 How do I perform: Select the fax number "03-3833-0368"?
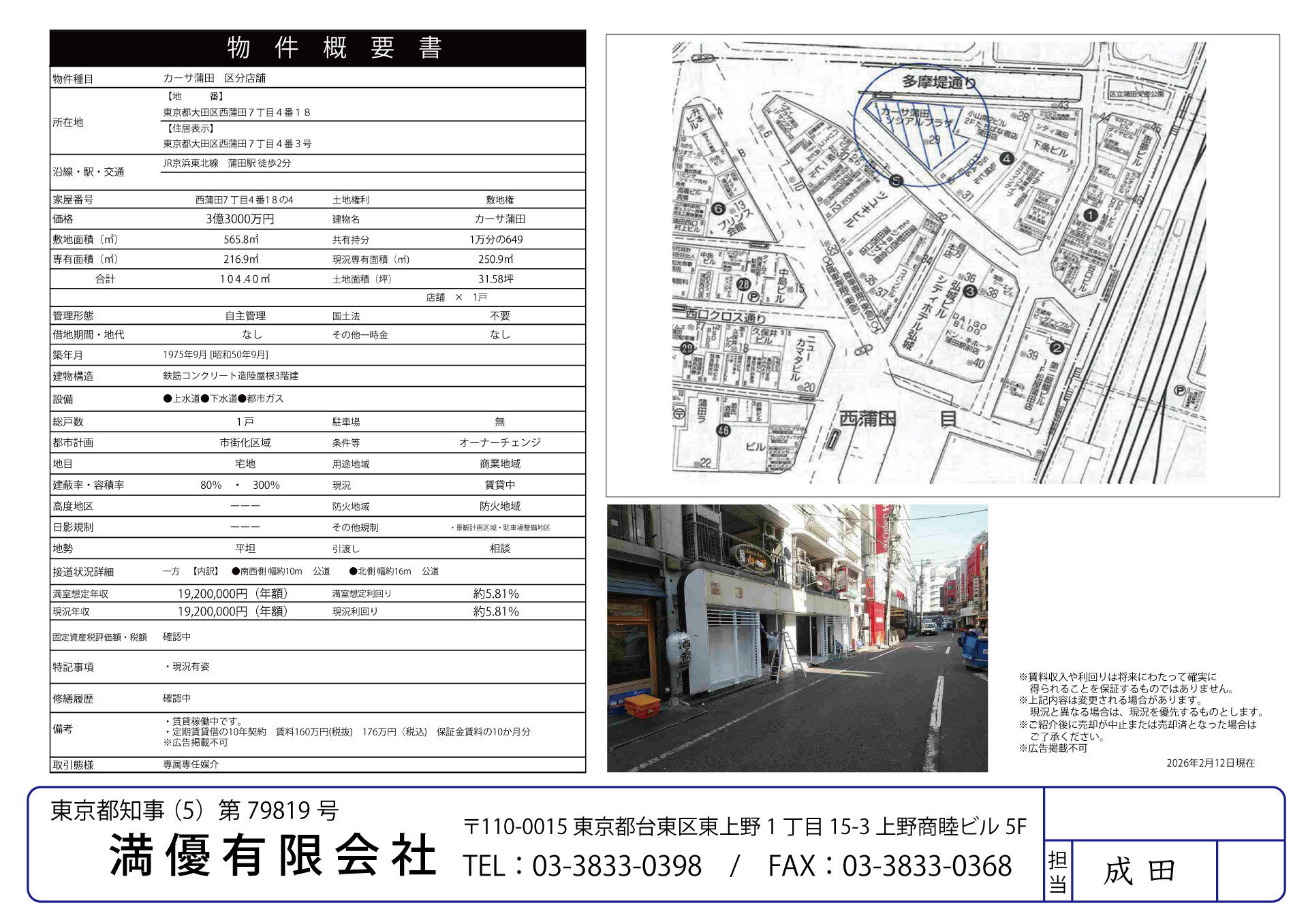[926, 866]
